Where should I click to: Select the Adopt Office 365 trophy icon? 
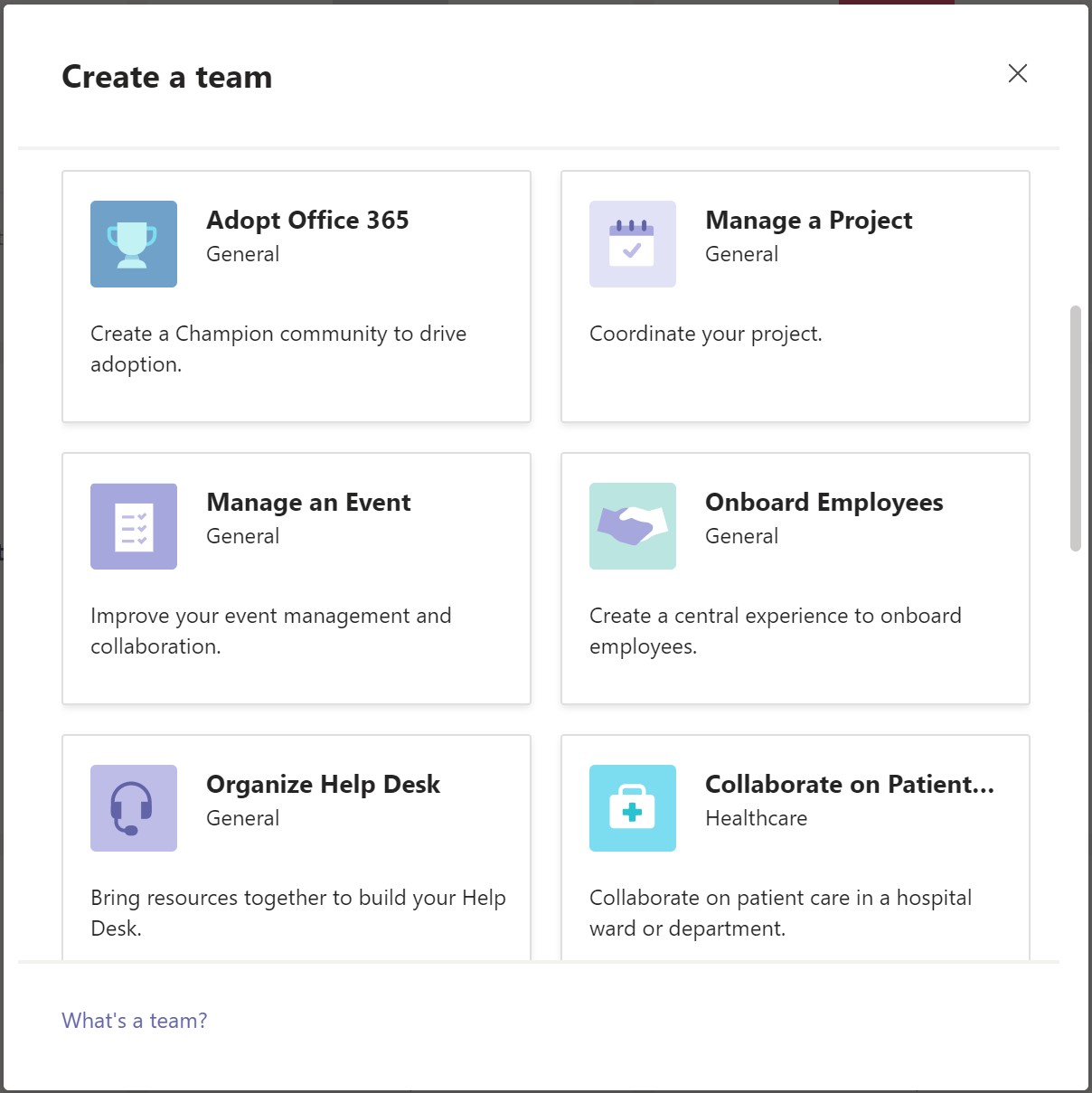click(x=133, y=243)
